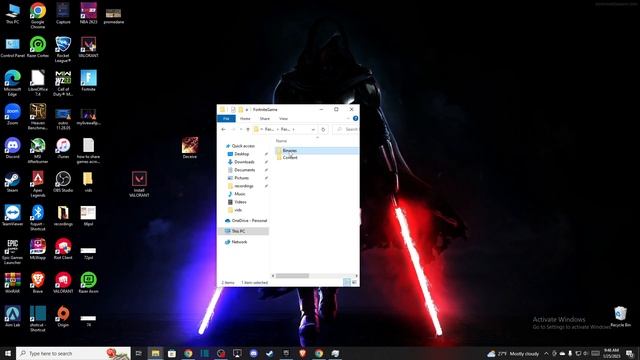
Task: Select the Aim Lab desktop icon
Action: (12, 316)
